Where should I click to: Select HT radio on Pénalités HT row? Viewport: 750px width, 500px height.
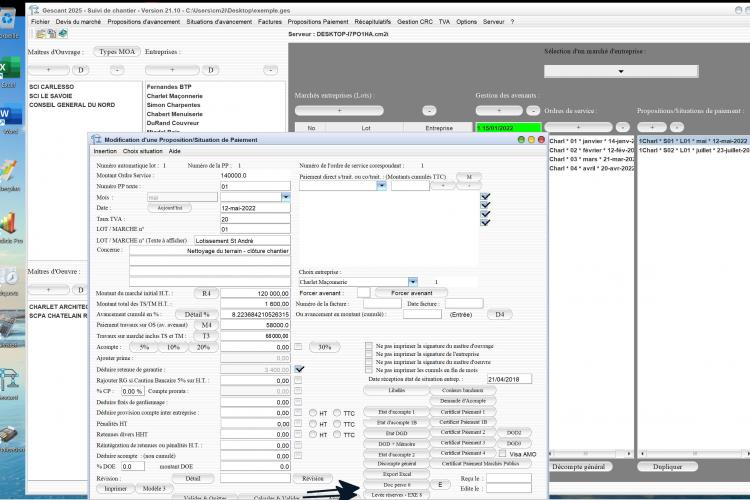[313, 424]
